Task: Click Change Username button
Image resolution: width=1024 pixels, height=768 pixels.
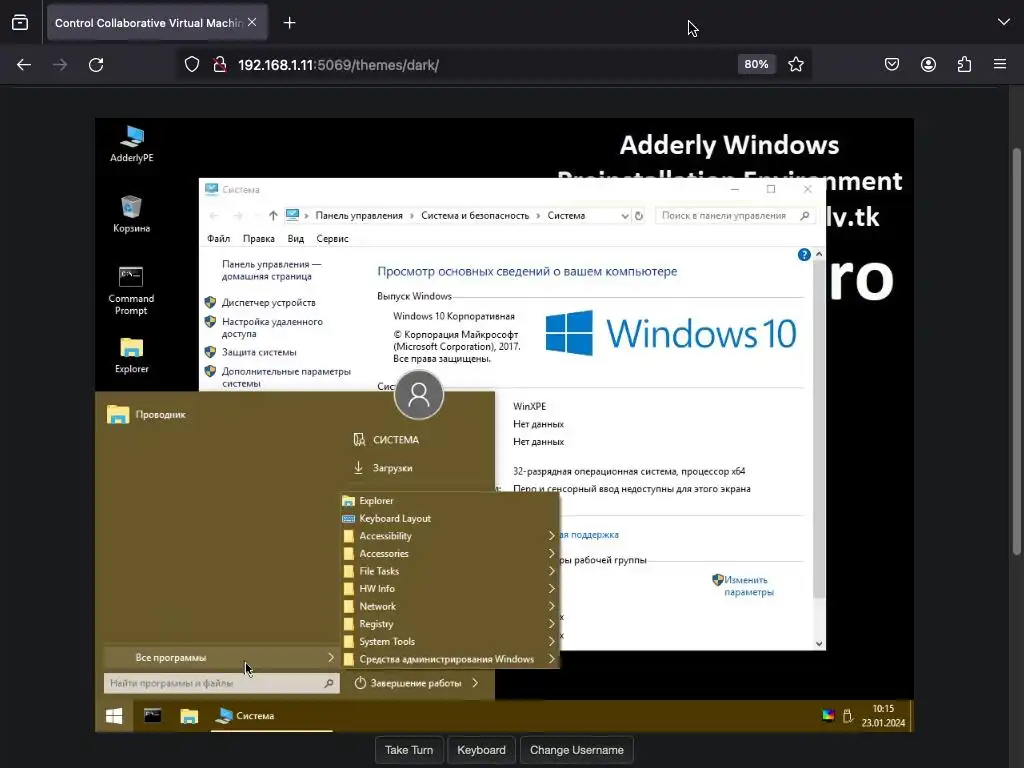Action: (x=577, y=750)
